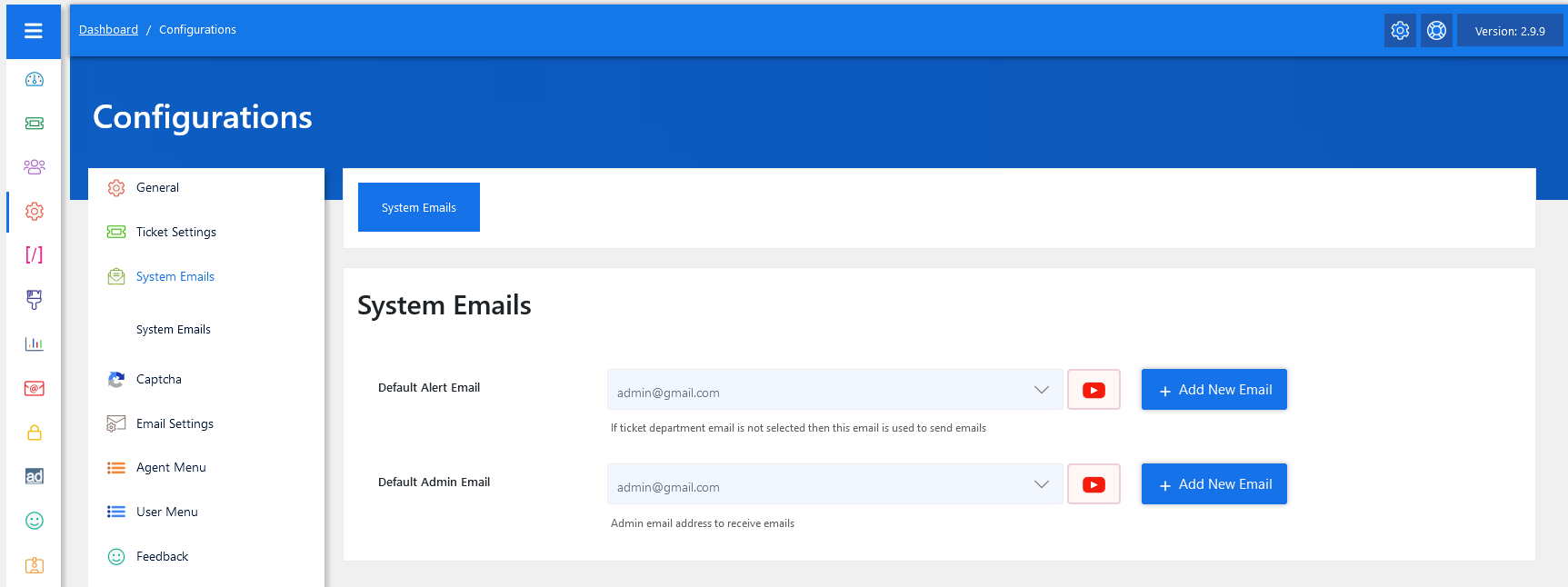This screenshot has width=1568, height=587.
Task: Open the users group sidebar icon
Action: 35,166
